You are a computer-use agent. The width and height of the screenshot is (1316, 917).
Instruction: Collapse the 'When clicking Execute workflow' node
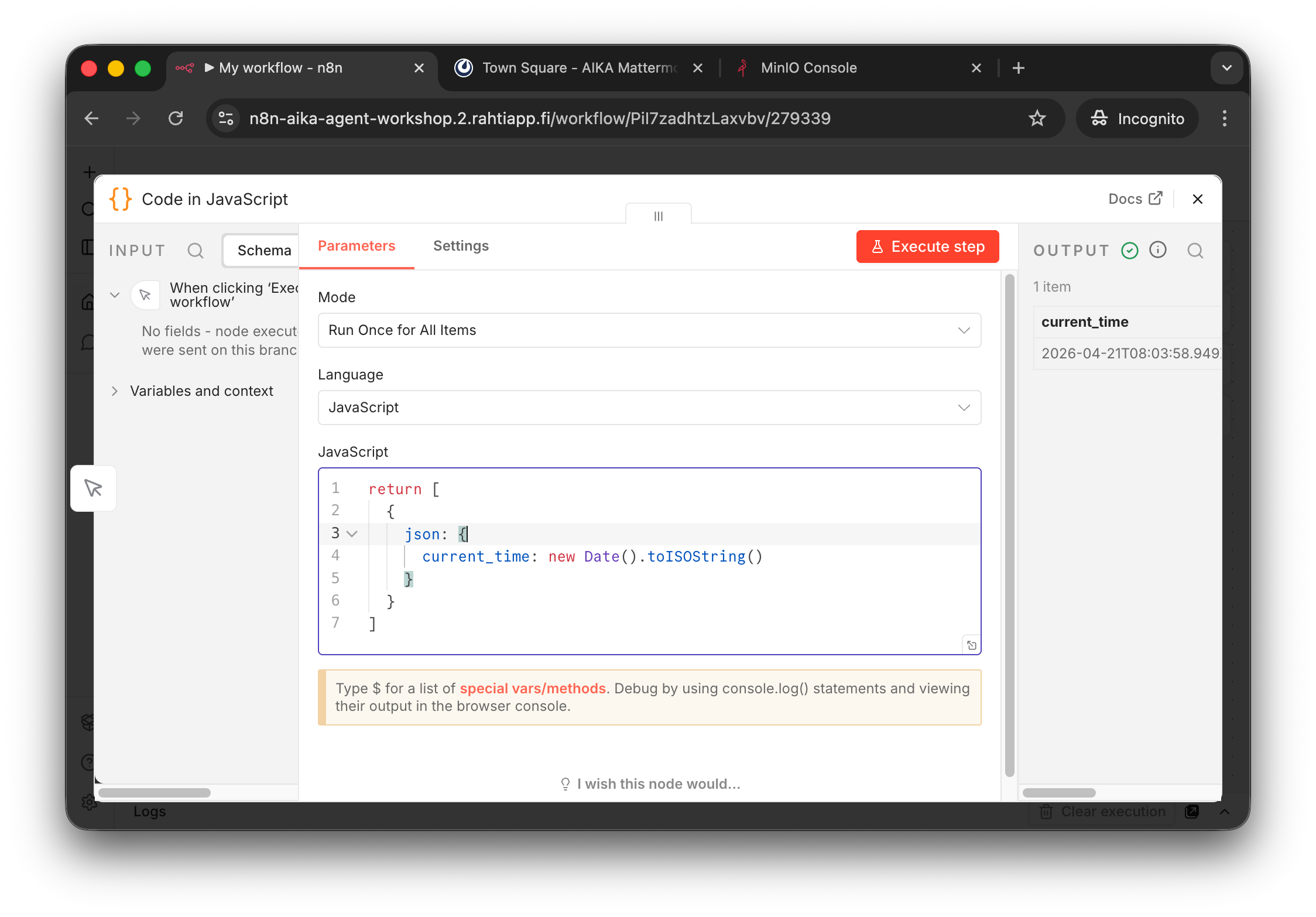tap(115, 295)
